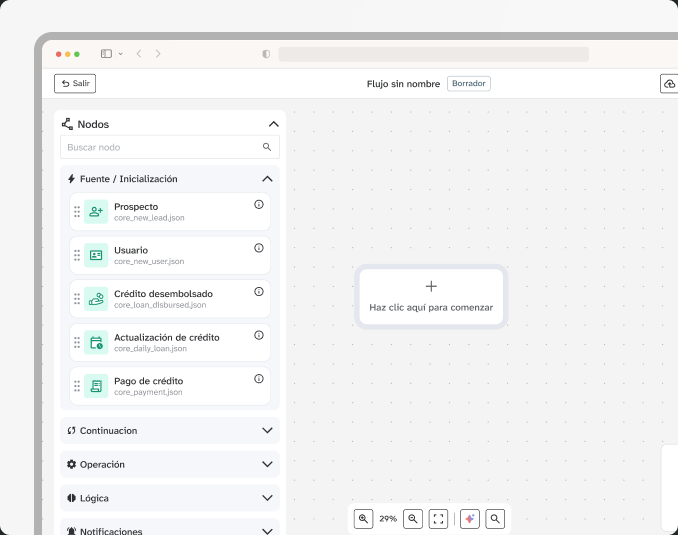Click the Pago de crédito receipt icon
The height and width of the screenshot is (535, 678).
point(96,386)
